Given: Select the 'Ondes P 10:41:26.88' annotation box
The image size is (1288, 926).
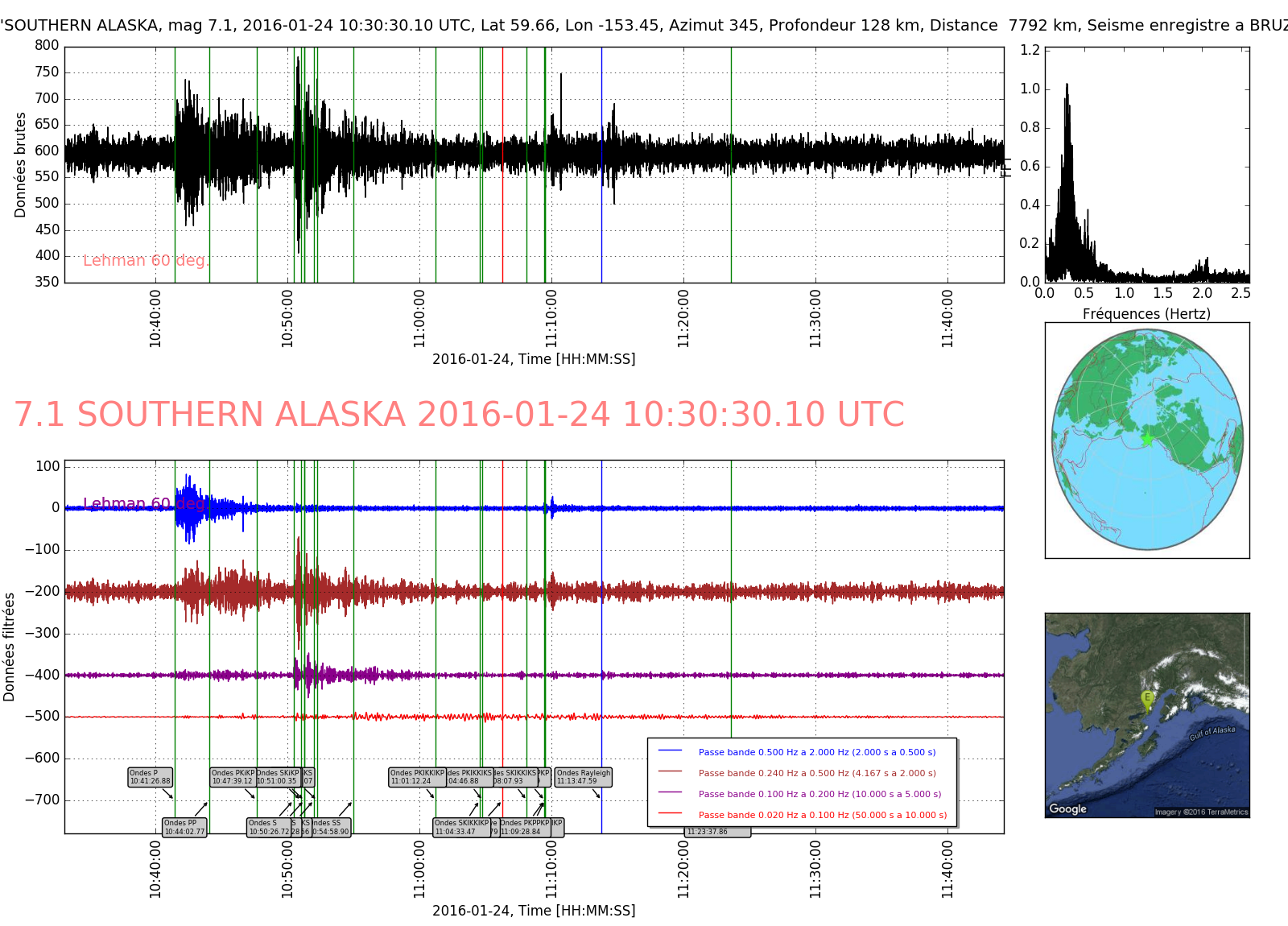Looking at the screenshot, I should 151,777.
